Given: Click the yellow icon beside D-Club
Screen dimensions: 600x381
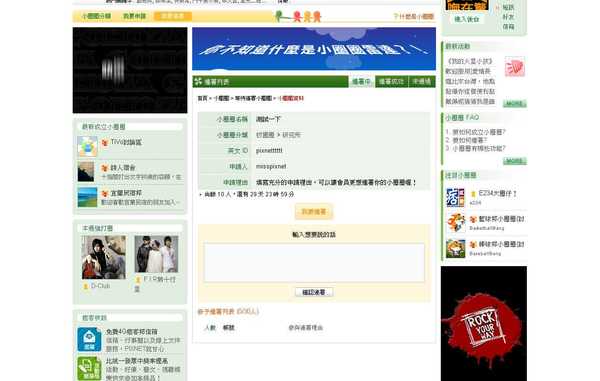Looking at the screenshot, I should tap(86, 286).
